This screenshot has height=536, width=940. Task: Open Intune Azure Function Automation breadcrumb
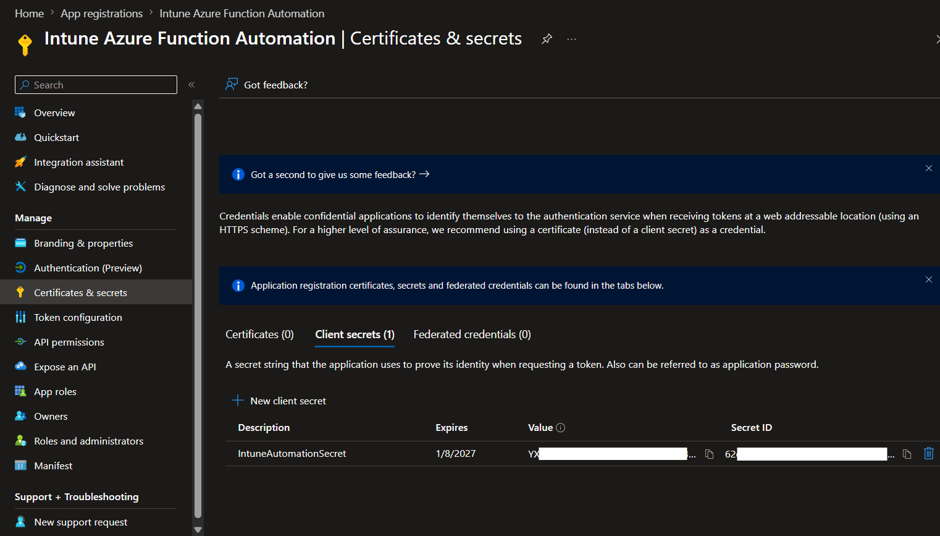click(x=242, y=13)
